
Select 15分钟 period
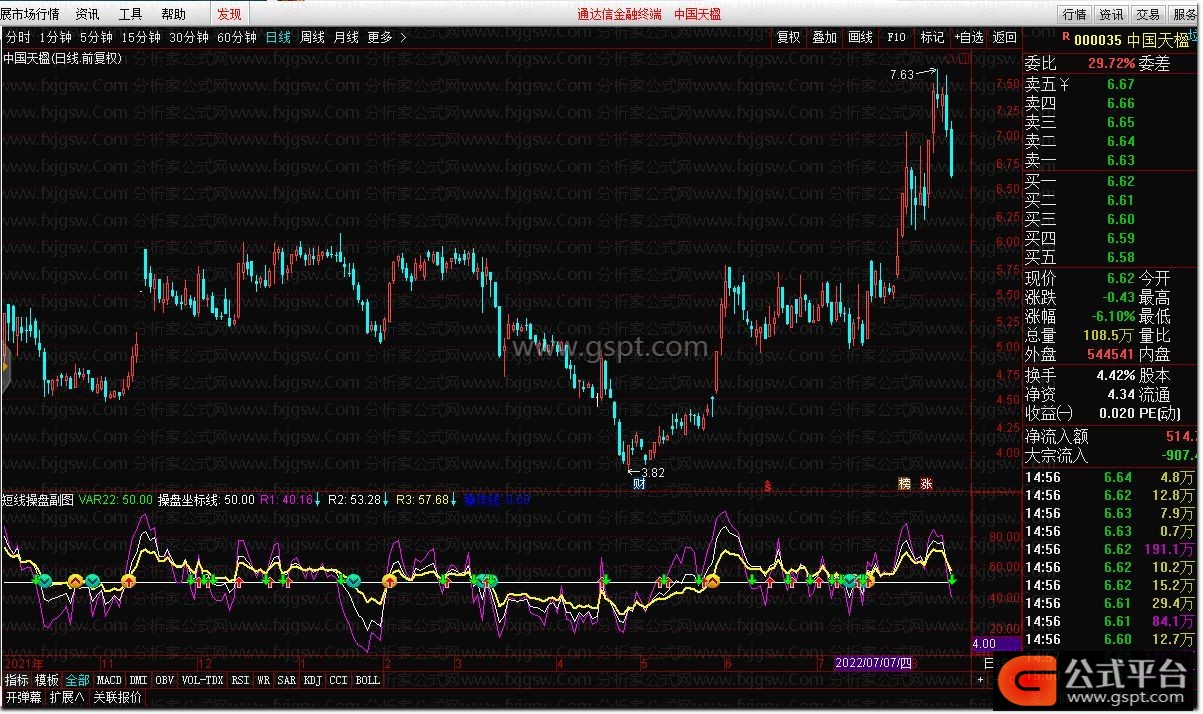pos(141,37)
